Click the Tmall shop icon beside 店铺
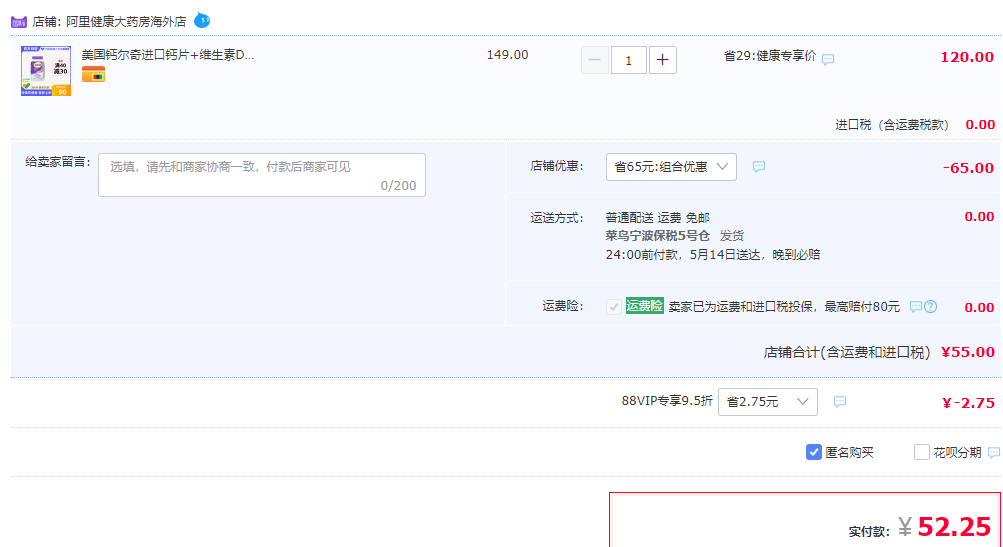1003x547 pixels. click(19, 22)
